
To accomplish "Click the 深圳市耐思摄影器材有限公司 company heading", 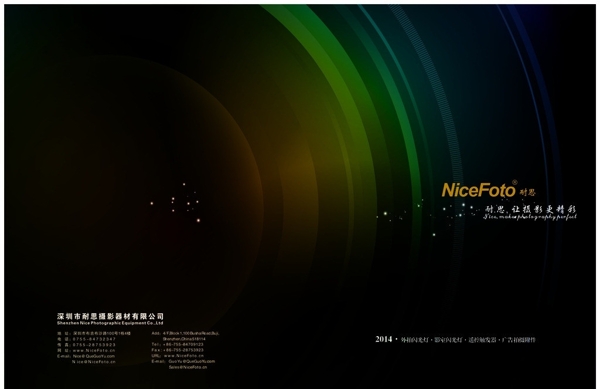I will pyautogui.click(x=110, y=316).
